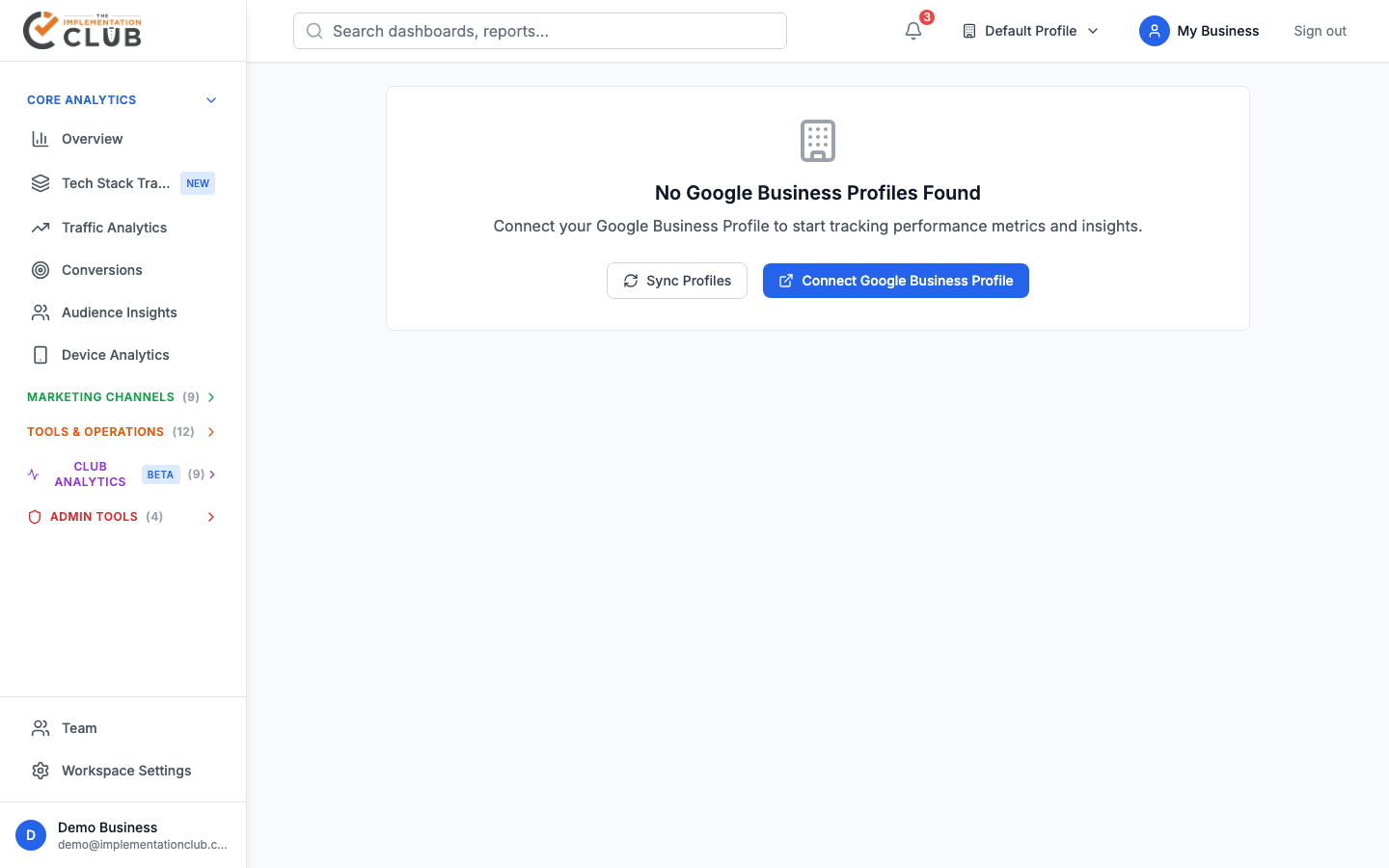Select the Conversions target icon
This screenshot has height=868, width=1389.
tap(40, 269)
